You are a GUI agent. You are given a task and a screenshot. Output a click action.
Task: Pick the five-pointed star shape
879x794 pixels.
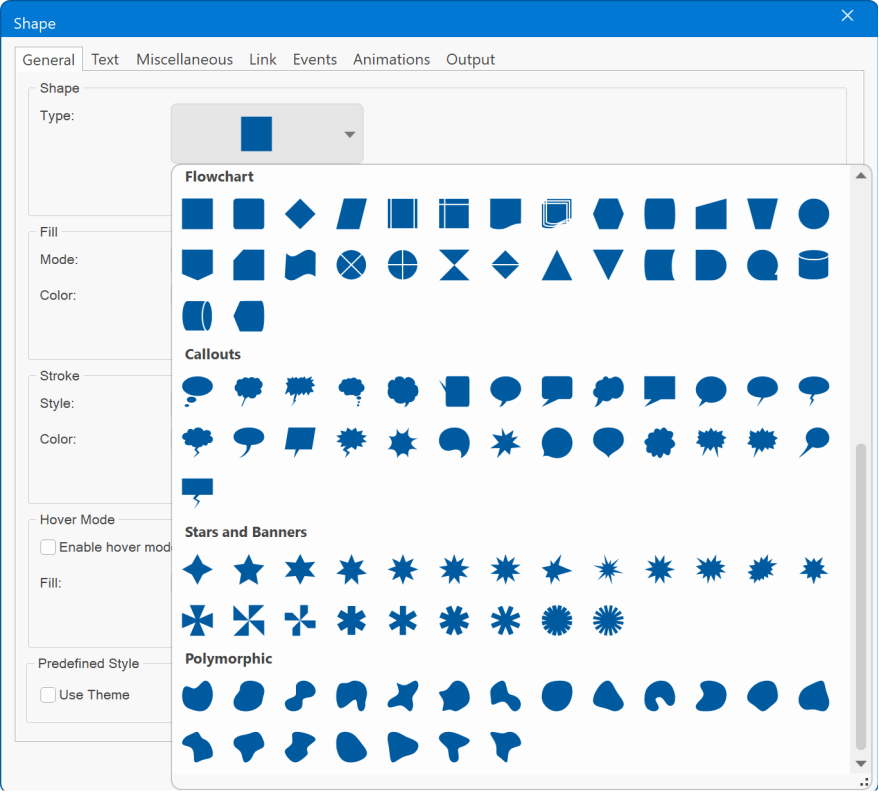pyautogui.click(x=248, y=570)
